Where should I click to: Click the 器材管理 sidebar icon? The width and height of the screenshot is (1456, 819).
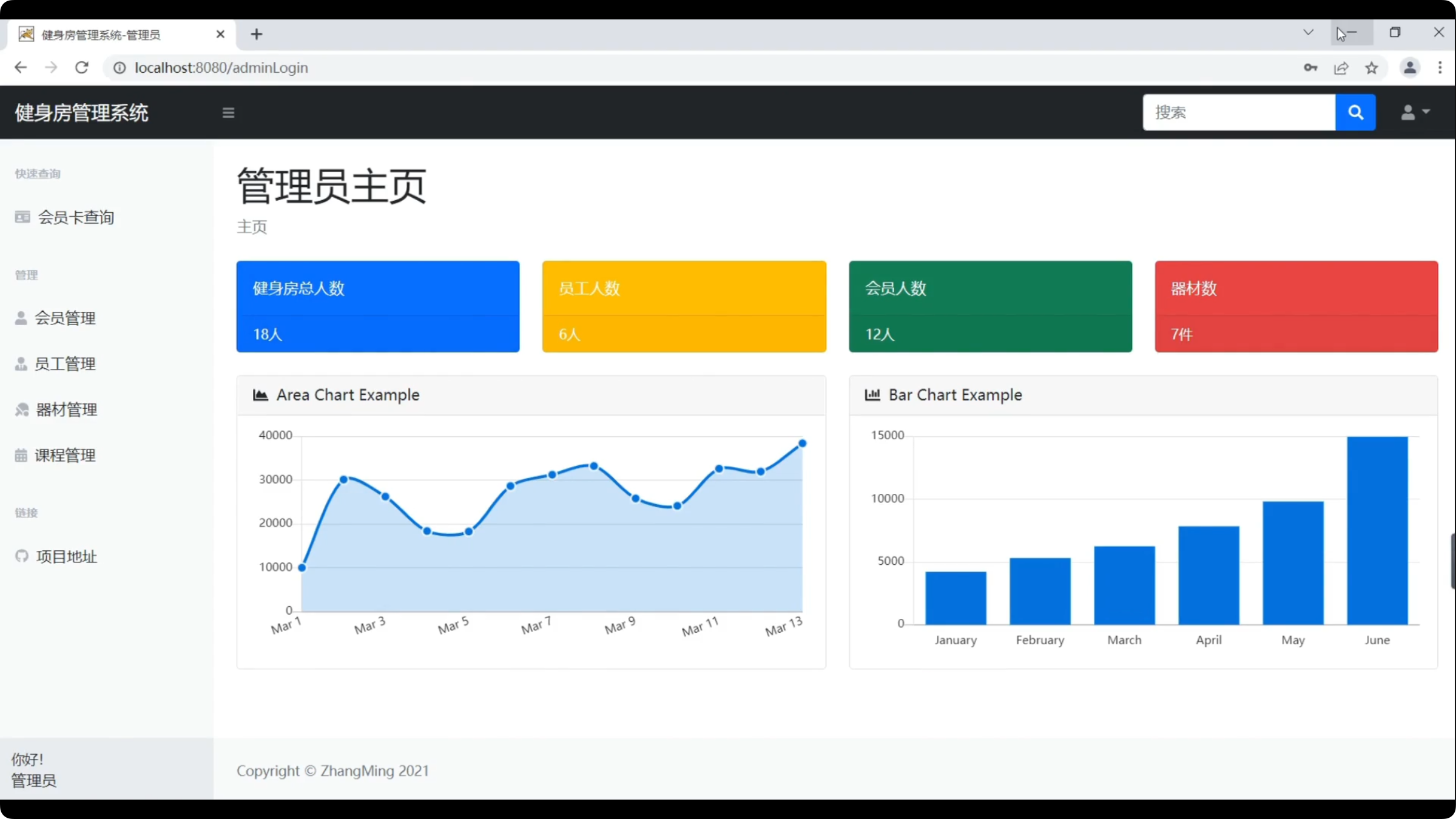point(22,410)
